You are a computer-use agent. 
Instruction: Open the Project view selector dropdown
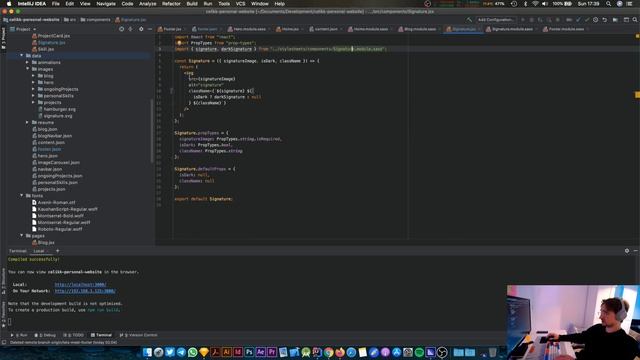(23, 29)
